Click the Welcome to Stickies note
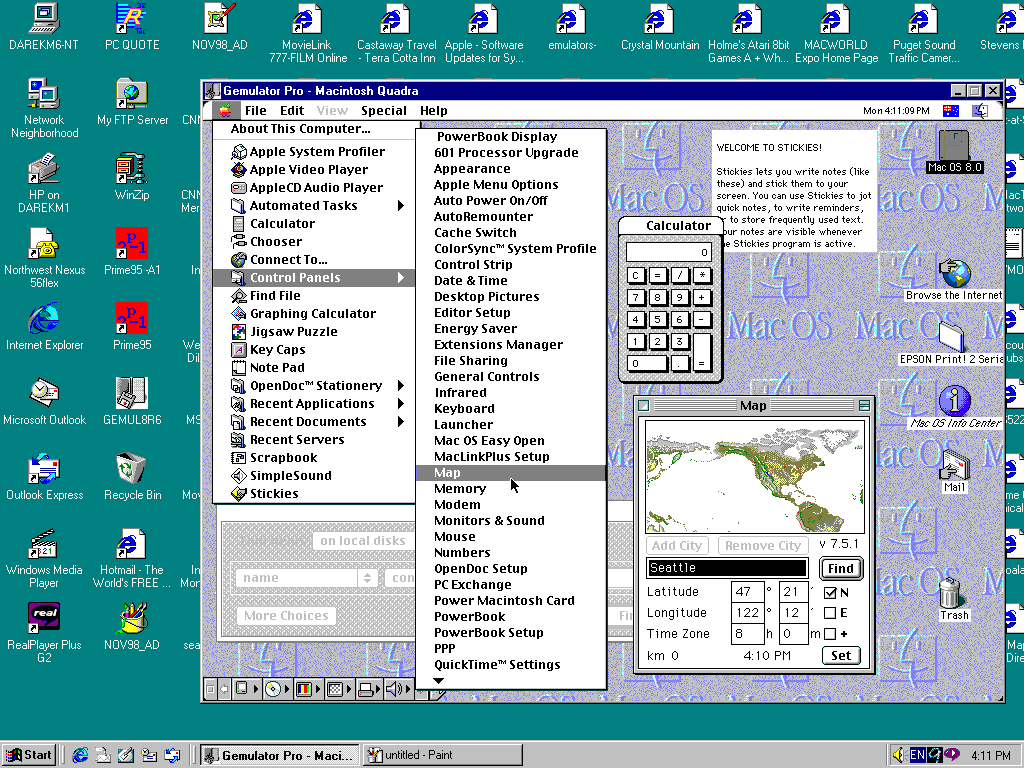Image resolution: width=1024 pixels, height=768 pixels. pyautogui.click(x=793, y=190)
